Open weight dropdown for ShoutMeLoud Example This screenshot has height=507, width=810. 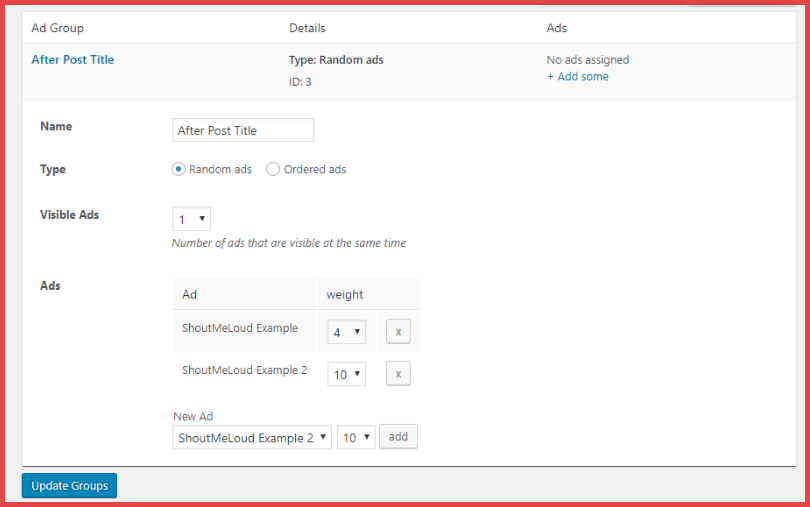[347, 332]
